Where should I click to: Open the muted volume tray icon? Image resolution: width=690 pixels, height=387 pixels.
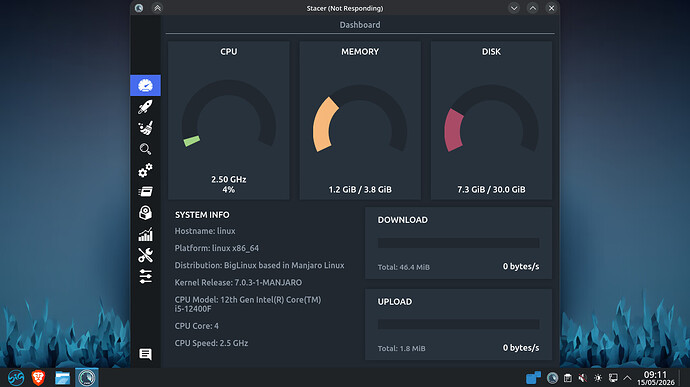[583, 378]
